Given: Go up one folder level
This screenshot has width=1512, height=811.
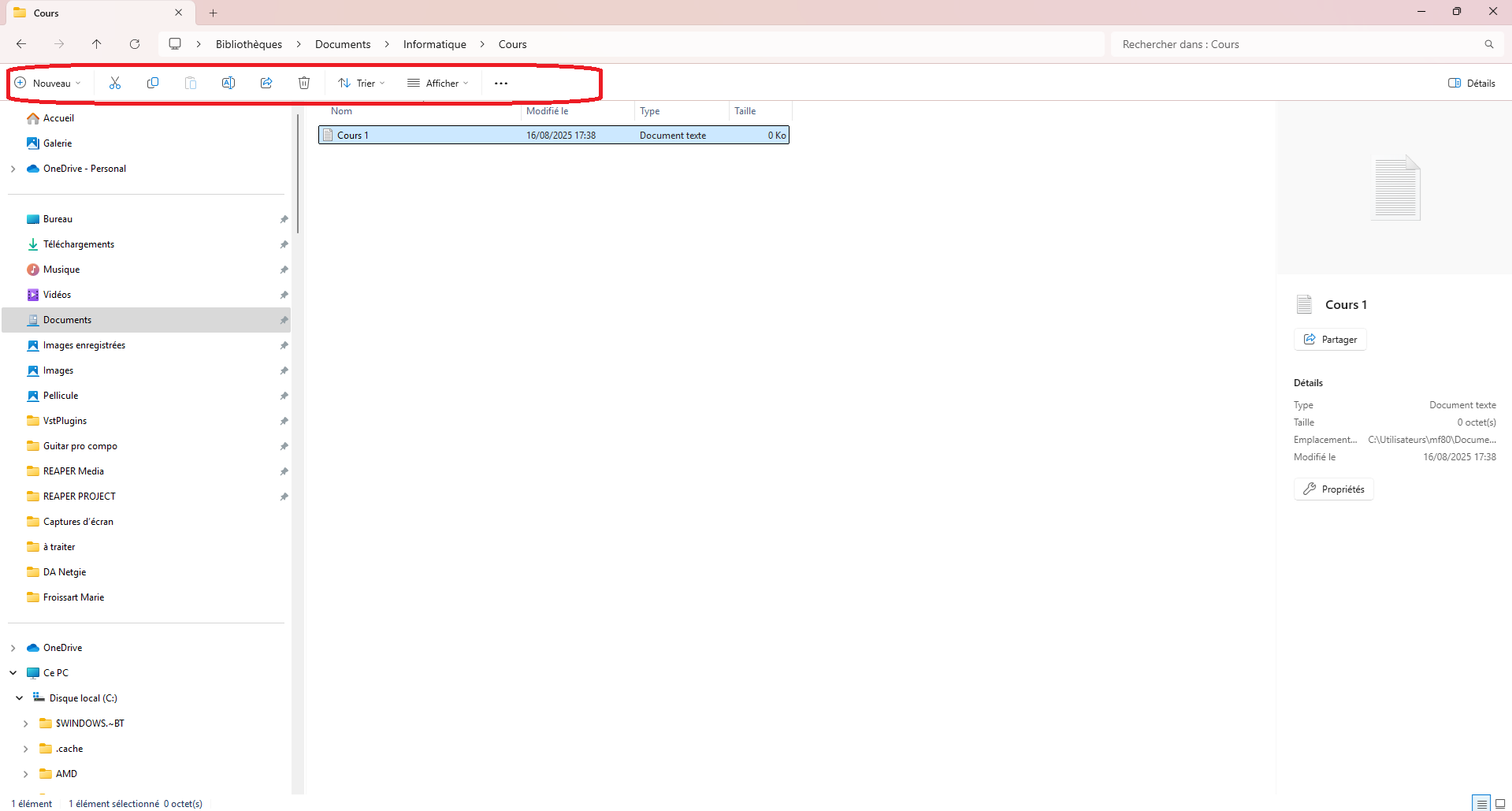Looking at the screenshot, I should 97,44.
